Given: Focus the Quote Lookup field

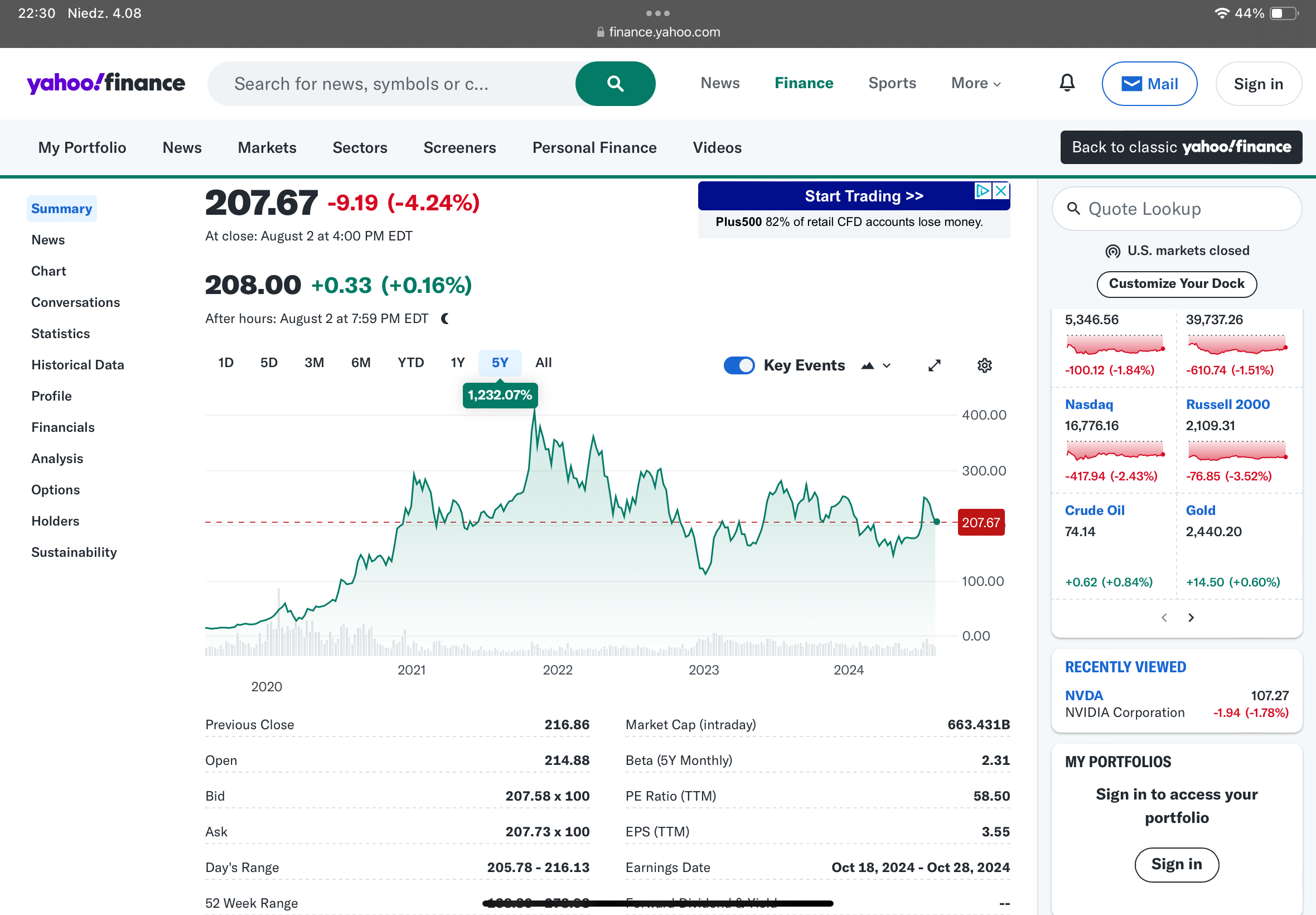Looking at the screenshot, I should pos(1176,209).
